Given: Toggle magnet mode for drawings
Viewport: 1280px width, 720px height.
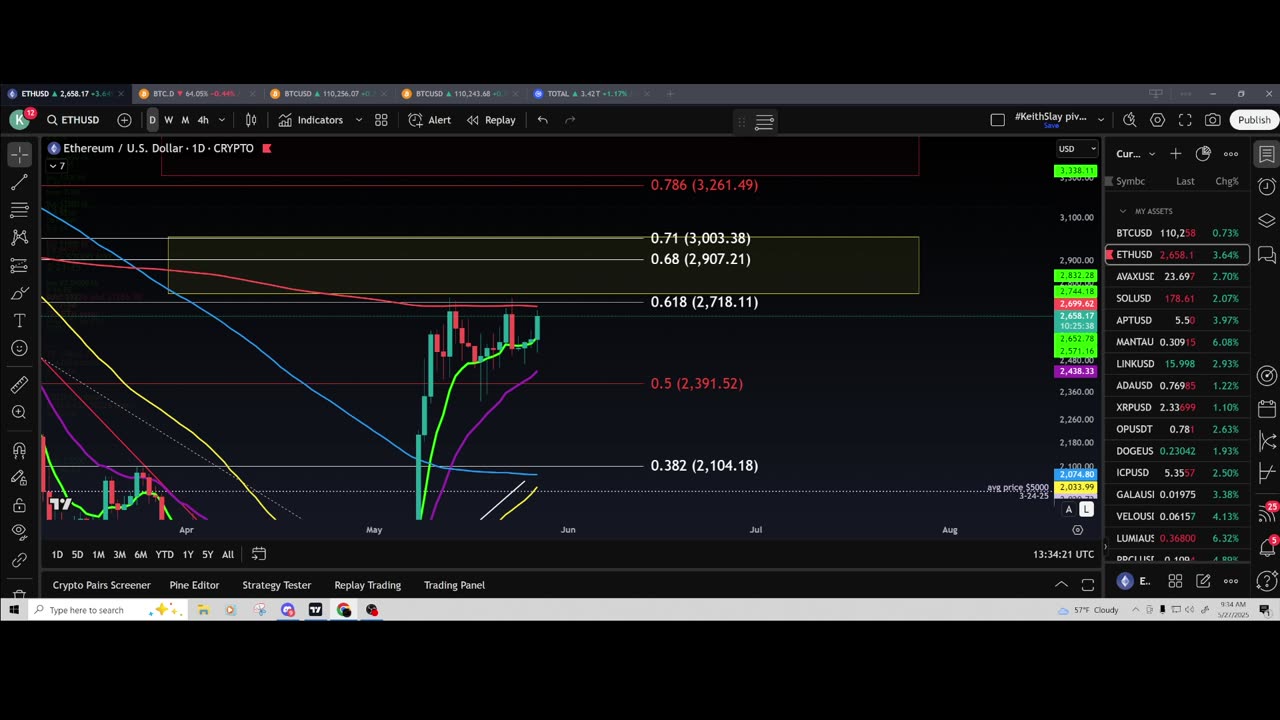Looking at the screenshot, I should (x=19, y=450).
